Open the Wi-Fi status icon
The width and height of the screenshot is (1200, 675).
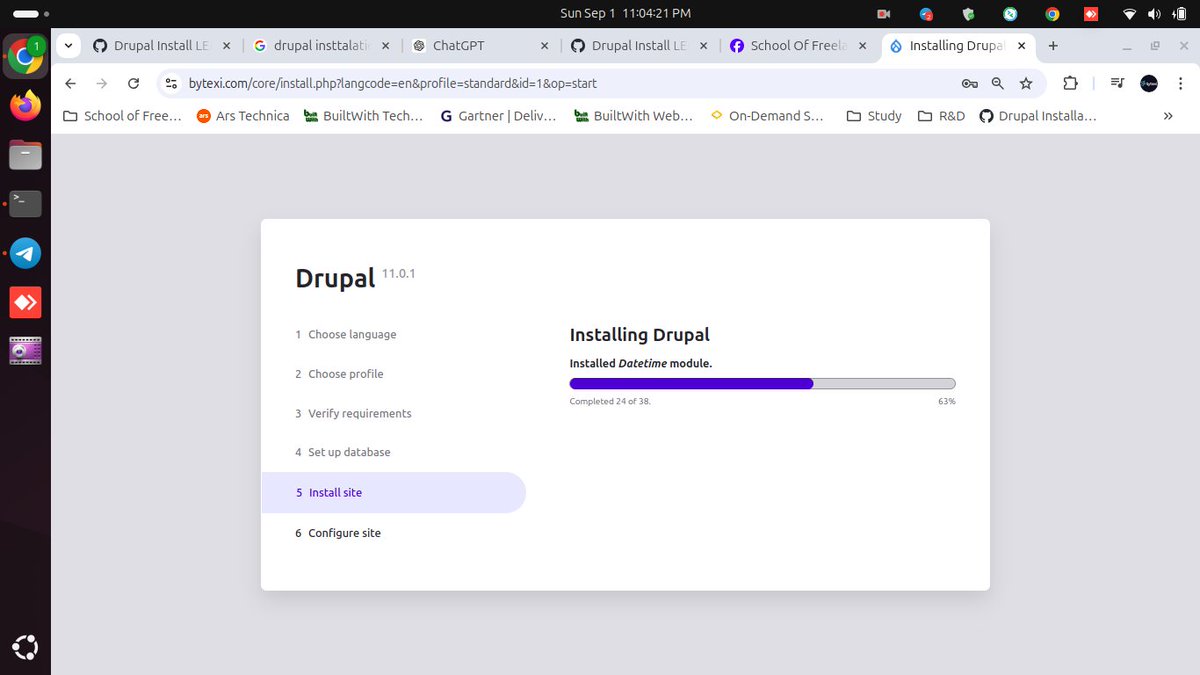pyautogui.click(x=1130, y=14)
